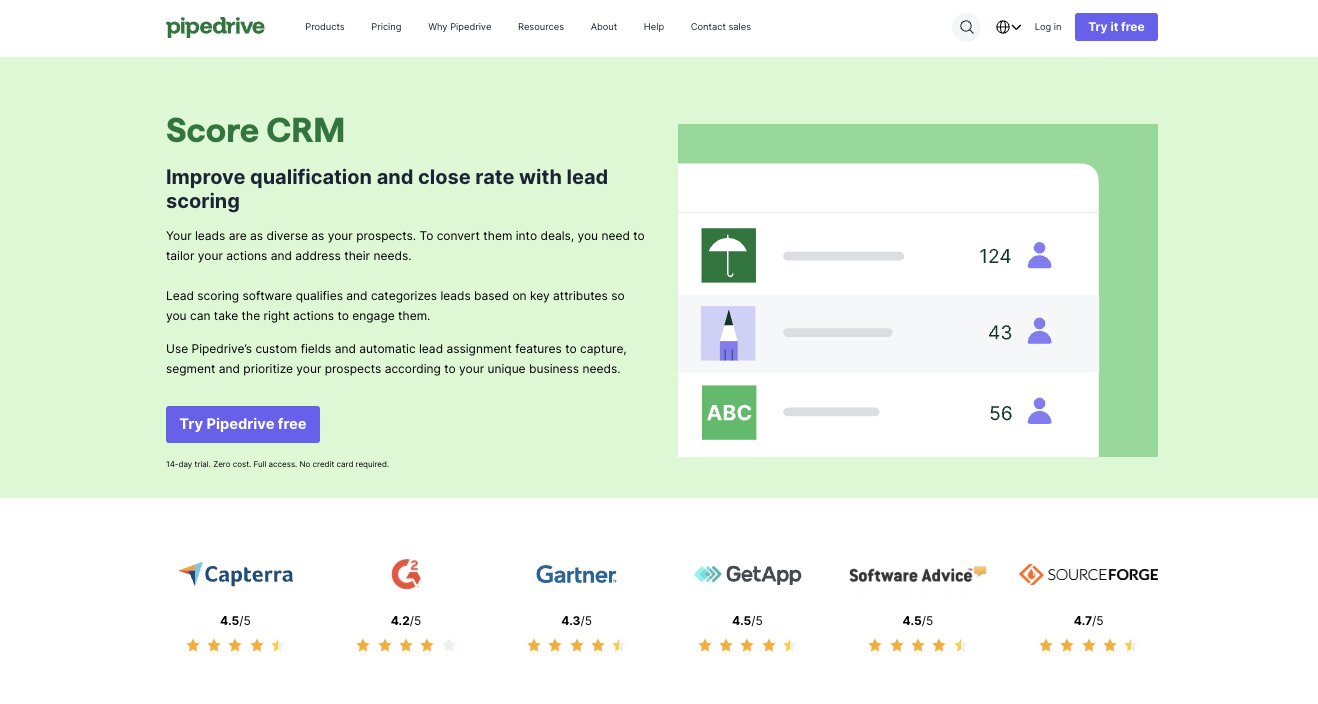Click the Gartner 4.3/5 rating text

pos(576,621)
